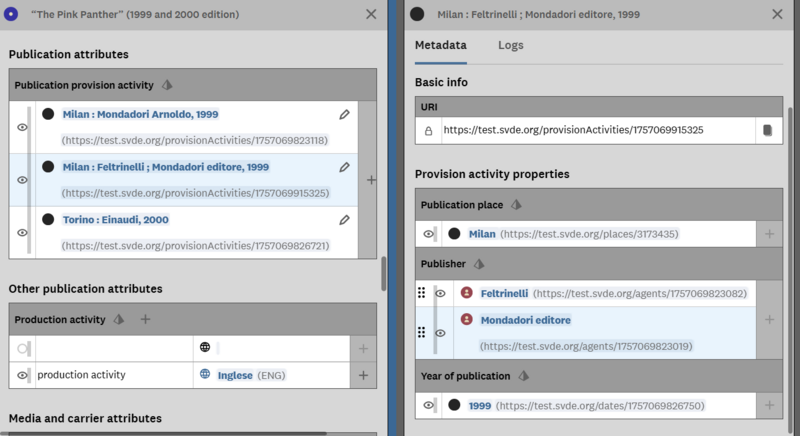Open the 1999 date link
This screenshot has width=800, height=436.
480,406
